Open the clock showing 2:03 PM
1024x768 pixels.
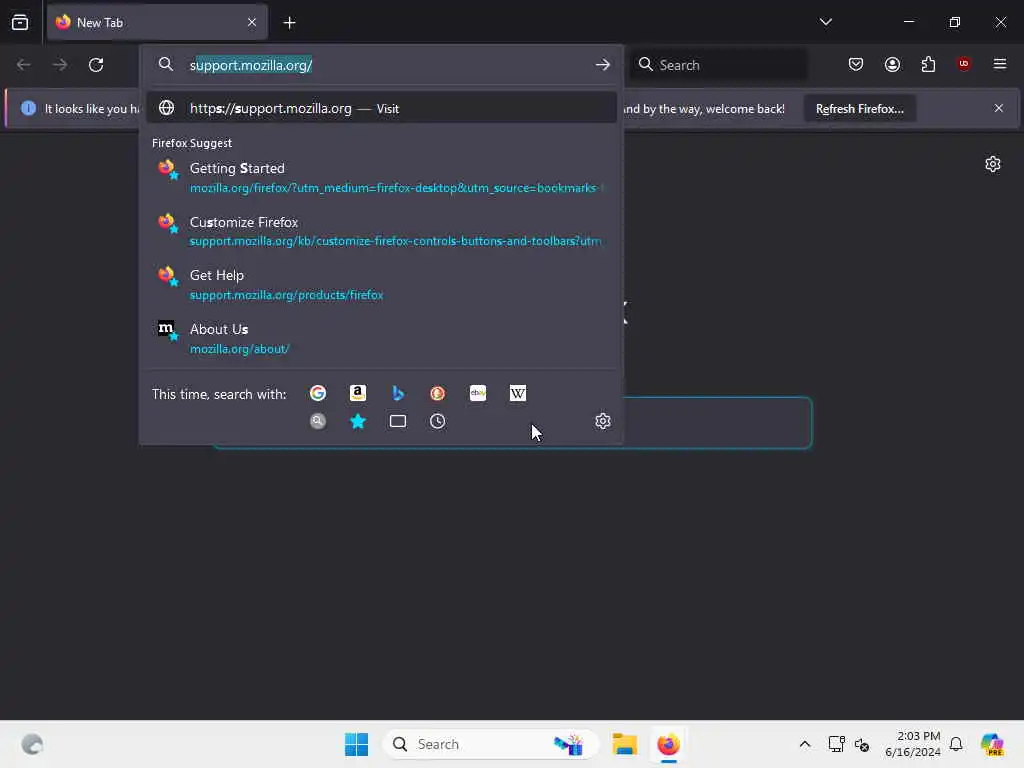(x=913, y=744)
